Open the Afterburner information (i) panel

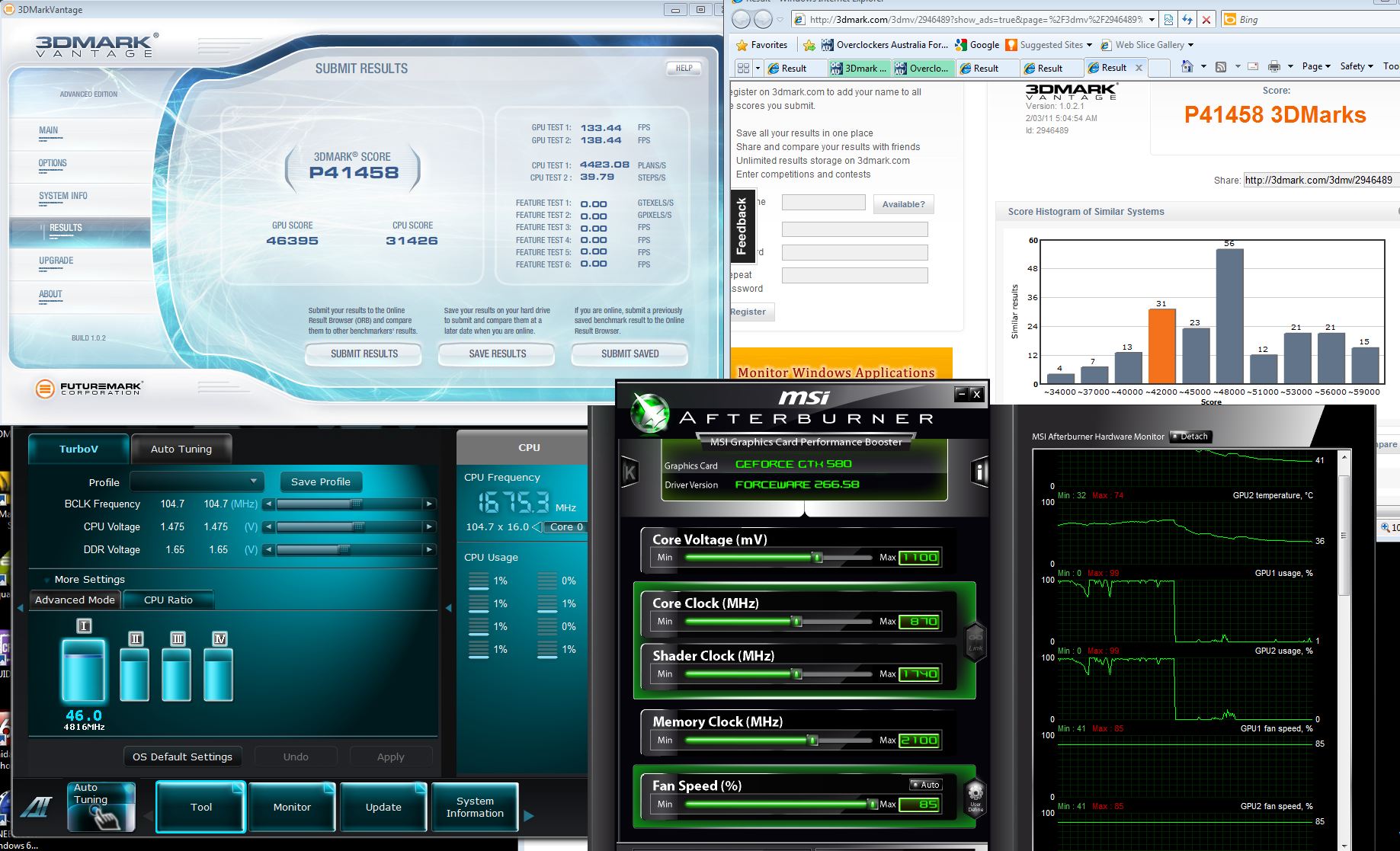(x=979, y=472)
